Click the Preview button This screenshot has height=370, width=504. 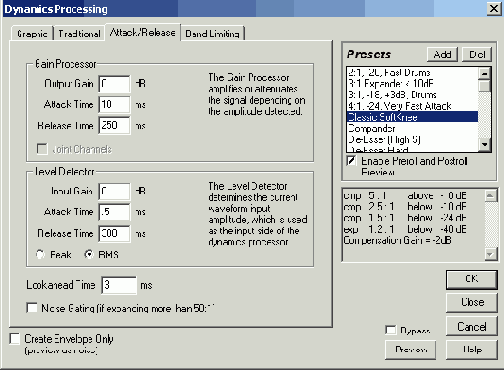click(x=410, y=349)
